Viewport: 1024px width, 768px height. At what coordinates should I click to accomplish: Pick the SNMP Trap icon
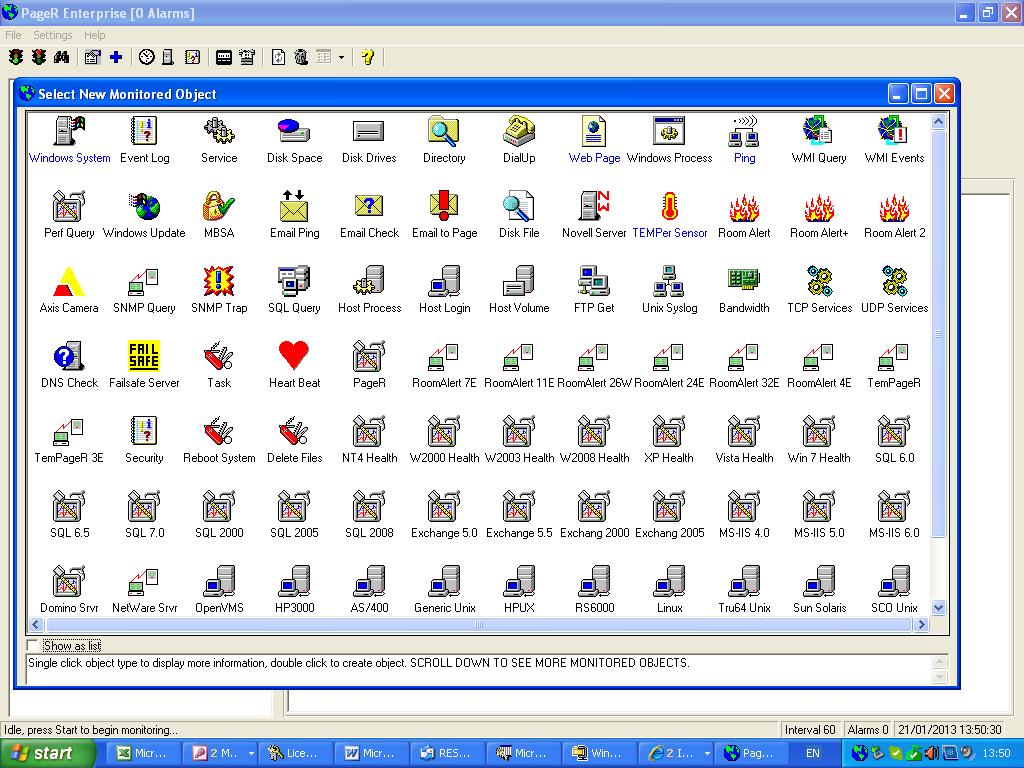[219, 281]
